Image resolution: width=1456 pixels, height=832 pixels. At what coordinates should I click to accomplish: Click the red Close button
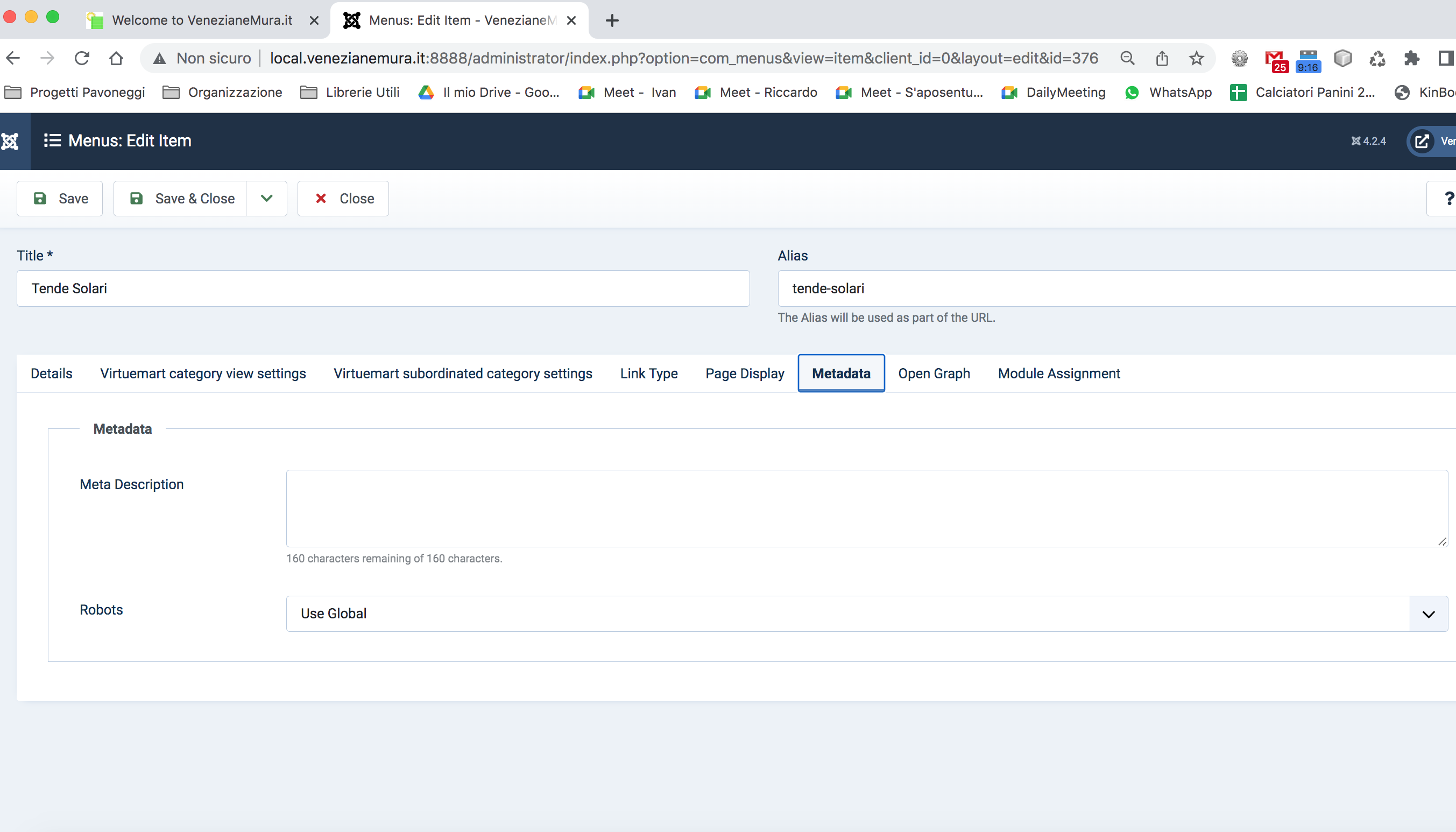(x=343, y=198)
